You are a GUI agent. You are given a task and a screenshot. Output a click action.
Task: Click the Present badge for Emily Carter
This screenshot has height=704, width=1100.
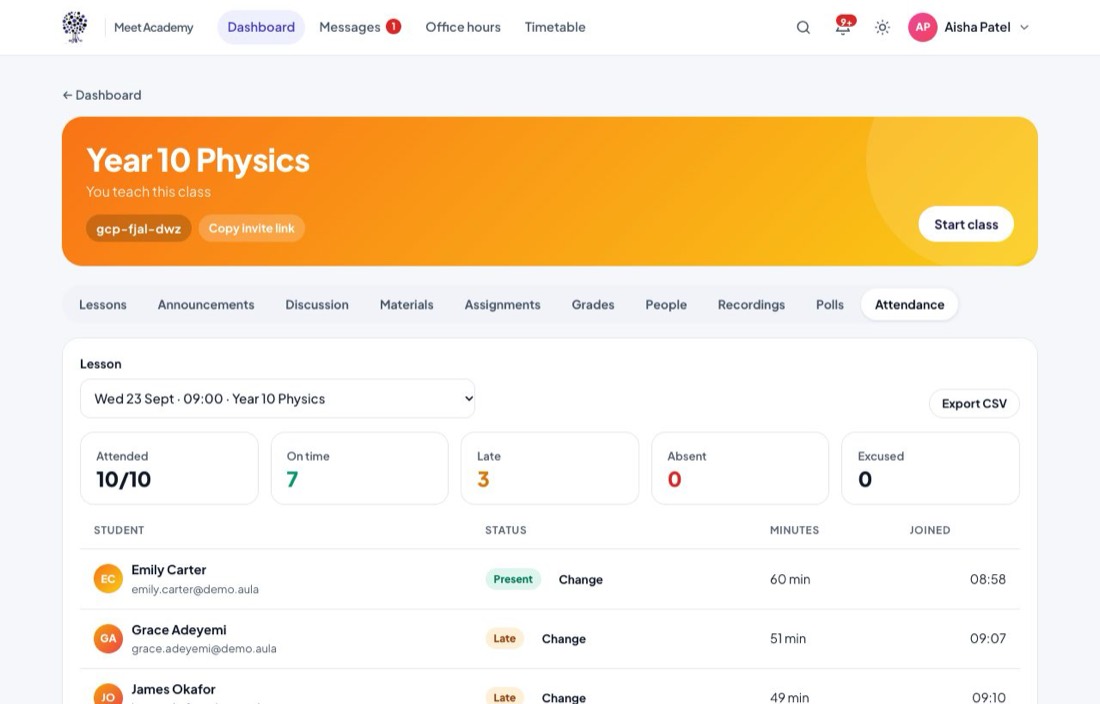(513, 579)
